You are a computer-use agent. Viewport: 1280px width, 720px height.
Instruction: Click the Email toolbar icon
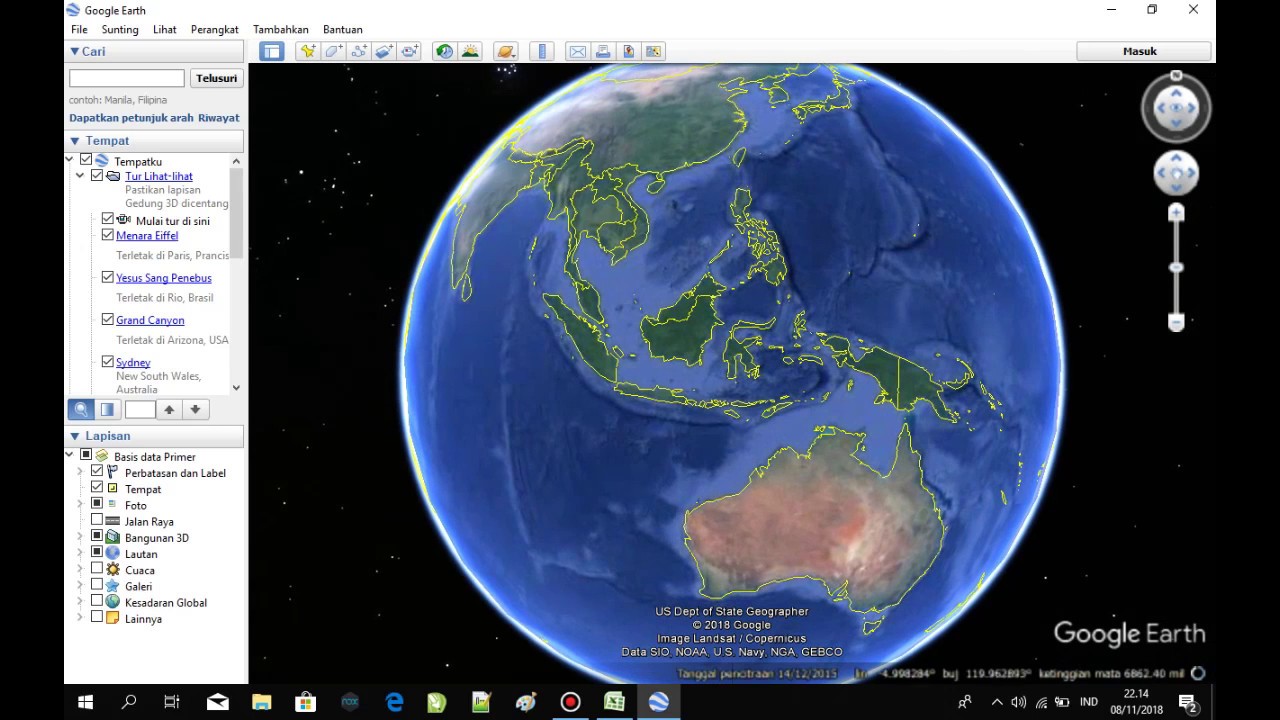click(577, 51)
